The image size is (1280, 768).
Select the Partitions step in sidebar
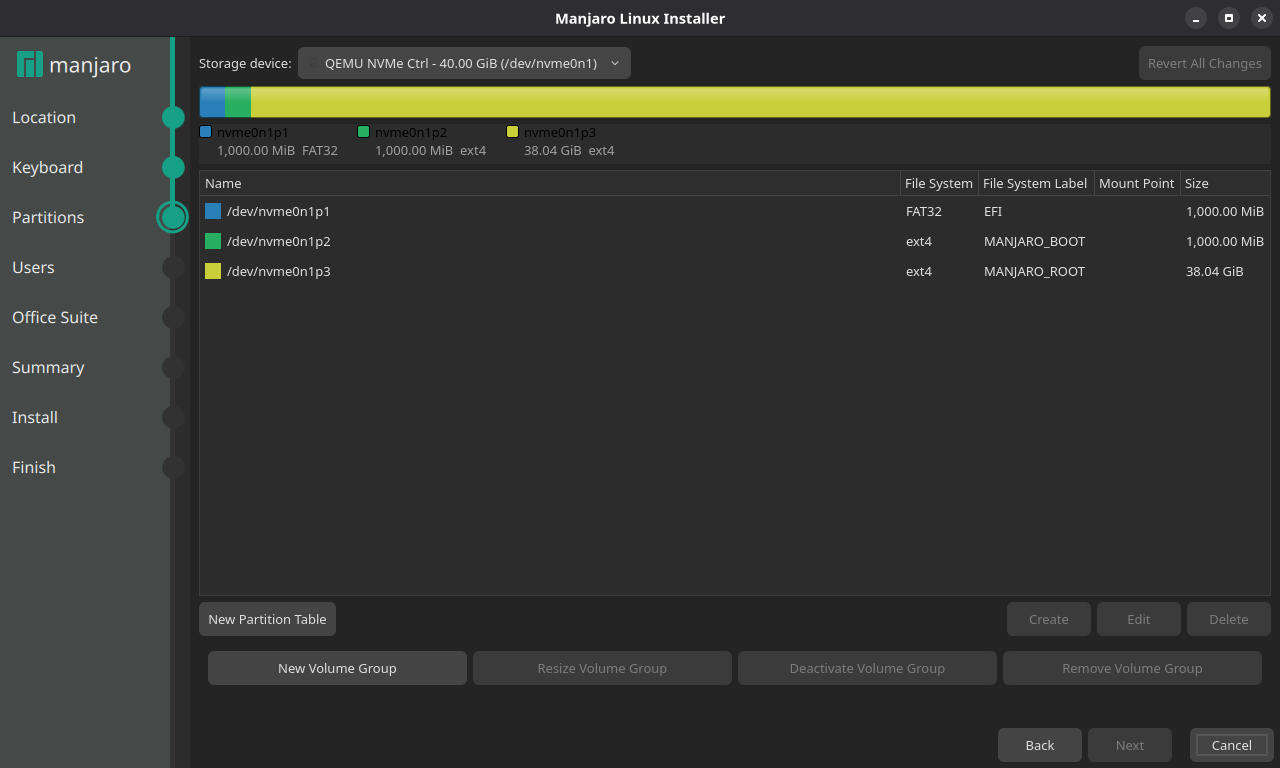point(48,218)
